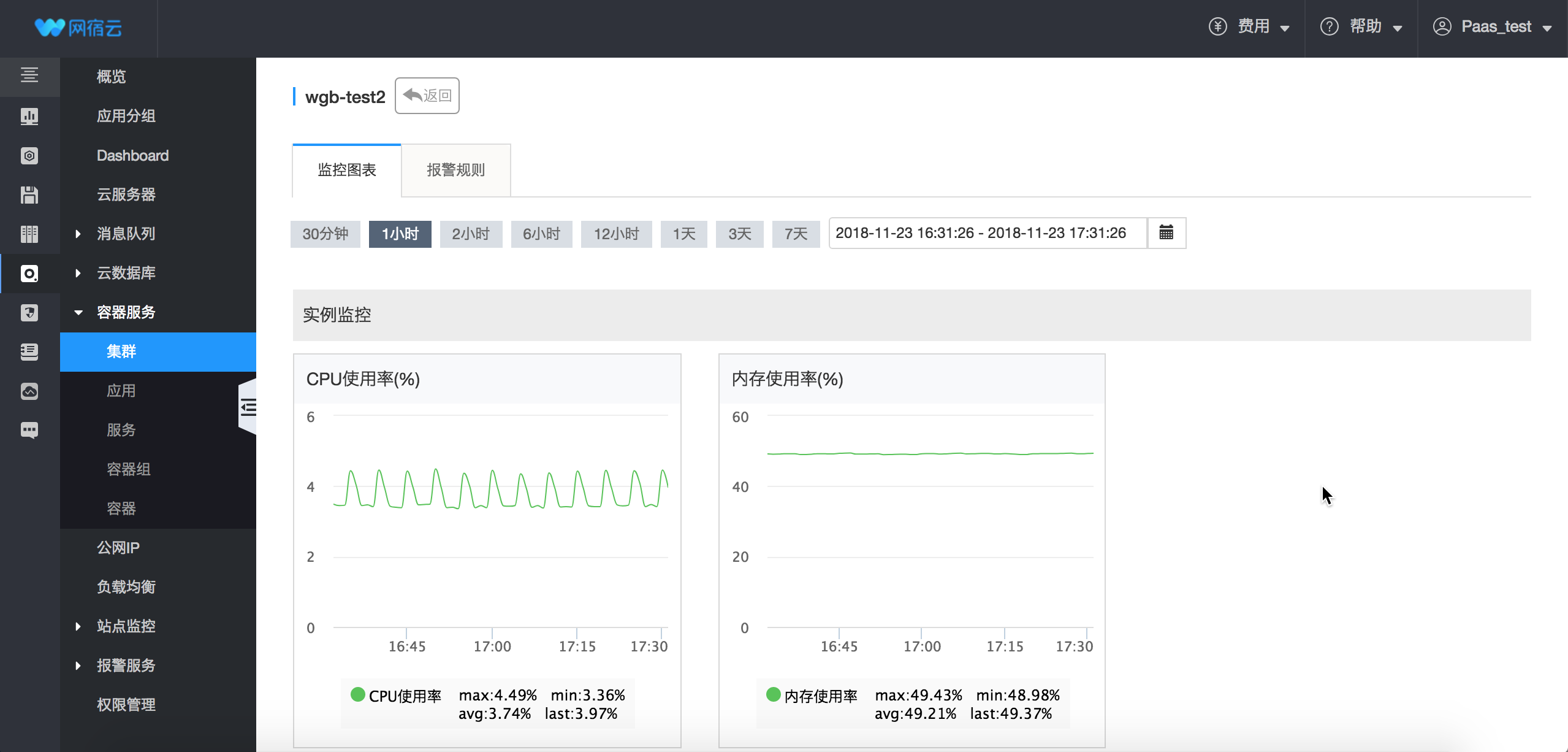Click the 返回 button icon
The width and height of the screenshot is (1568, 752).
411,95
